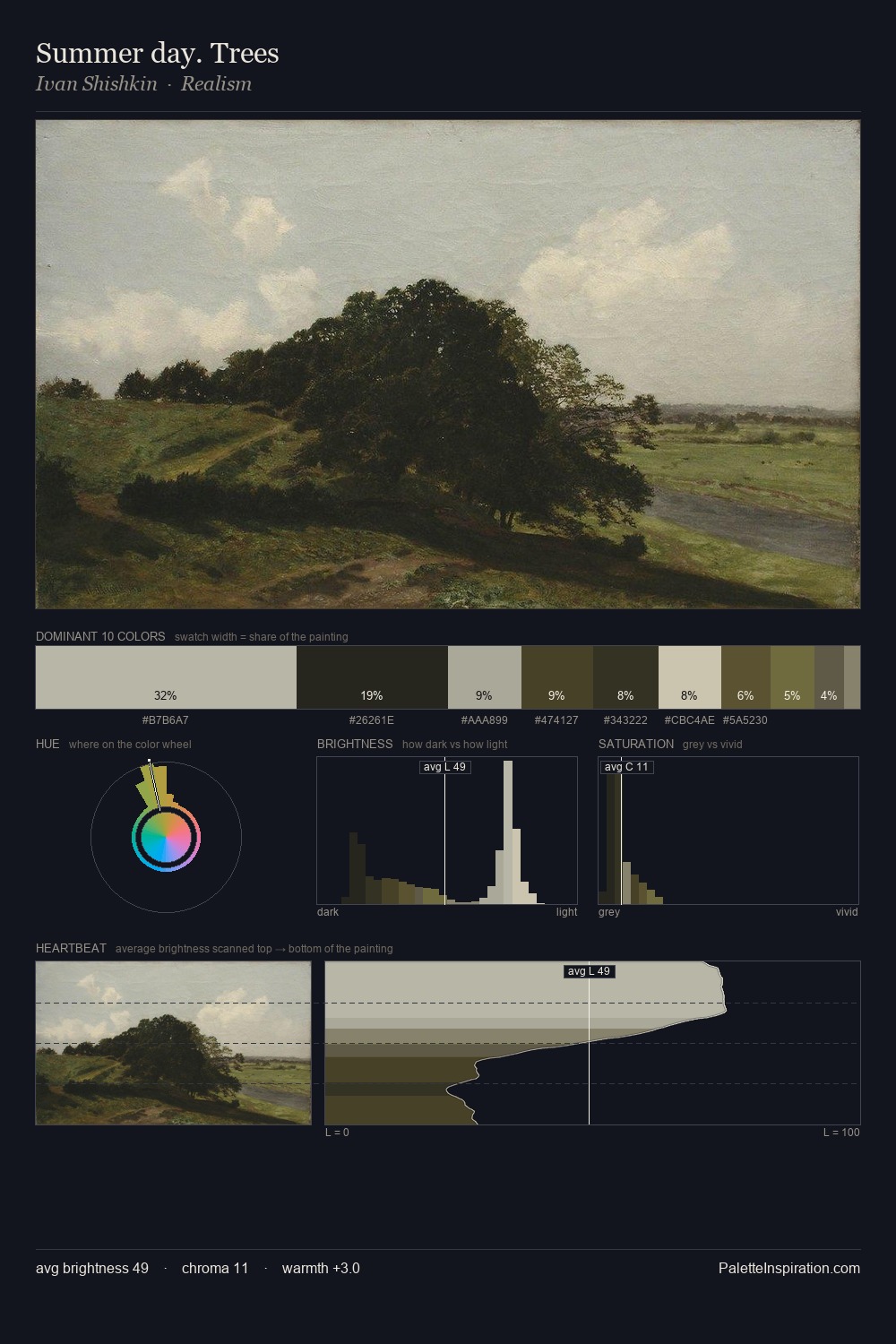Screen dimensions: 896x1344
Task: Open the main Summer day painting image
Action: coord(448,365)
